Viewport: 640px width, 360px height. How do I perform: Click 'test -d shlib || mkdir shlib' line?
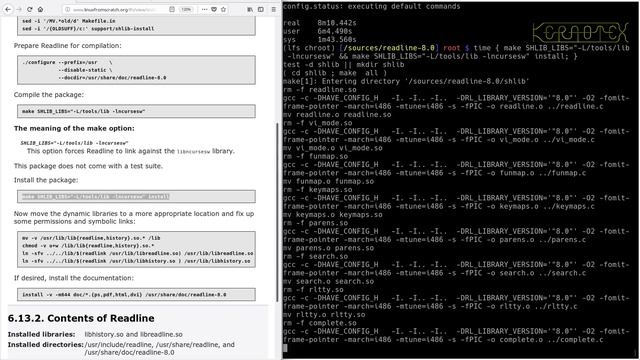click(344, 64)
